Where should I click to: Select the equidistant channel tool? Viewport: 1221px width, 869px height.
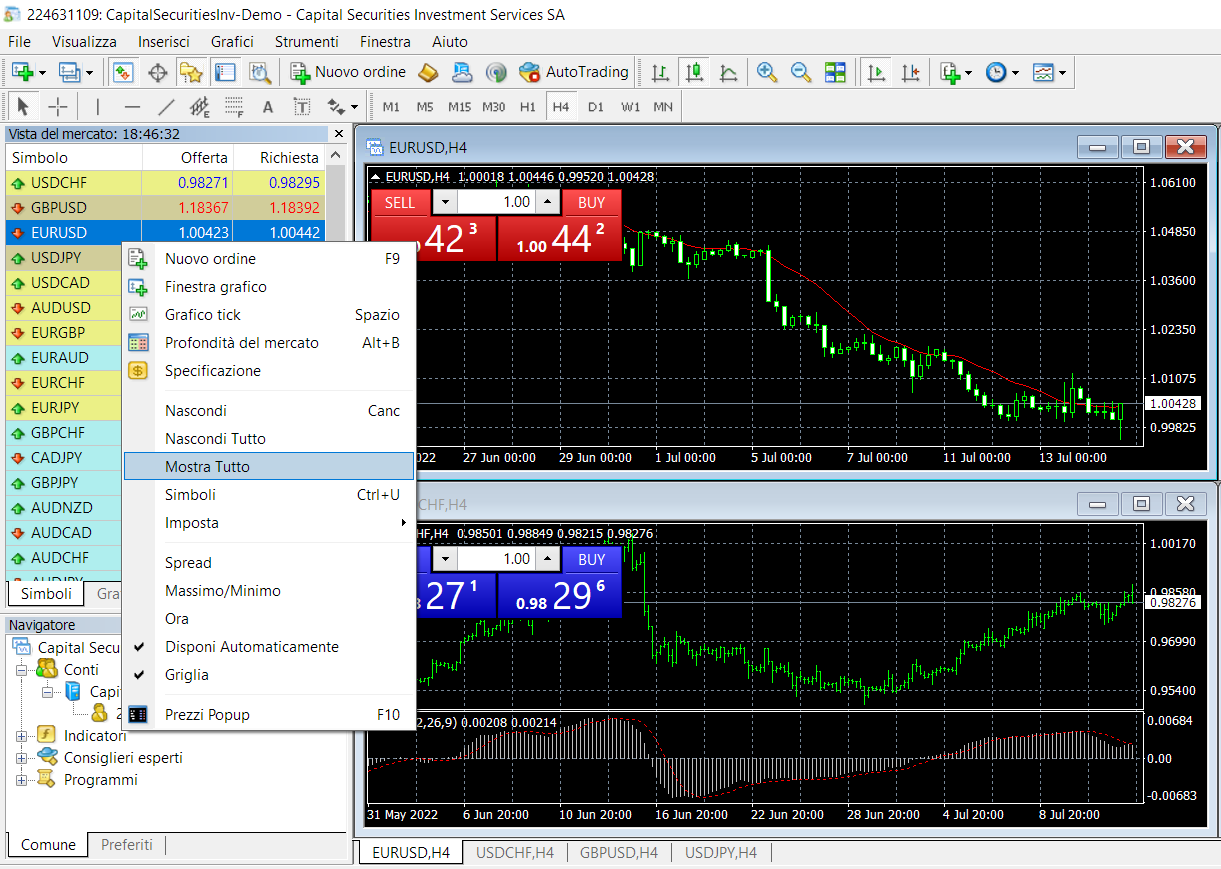200,106
